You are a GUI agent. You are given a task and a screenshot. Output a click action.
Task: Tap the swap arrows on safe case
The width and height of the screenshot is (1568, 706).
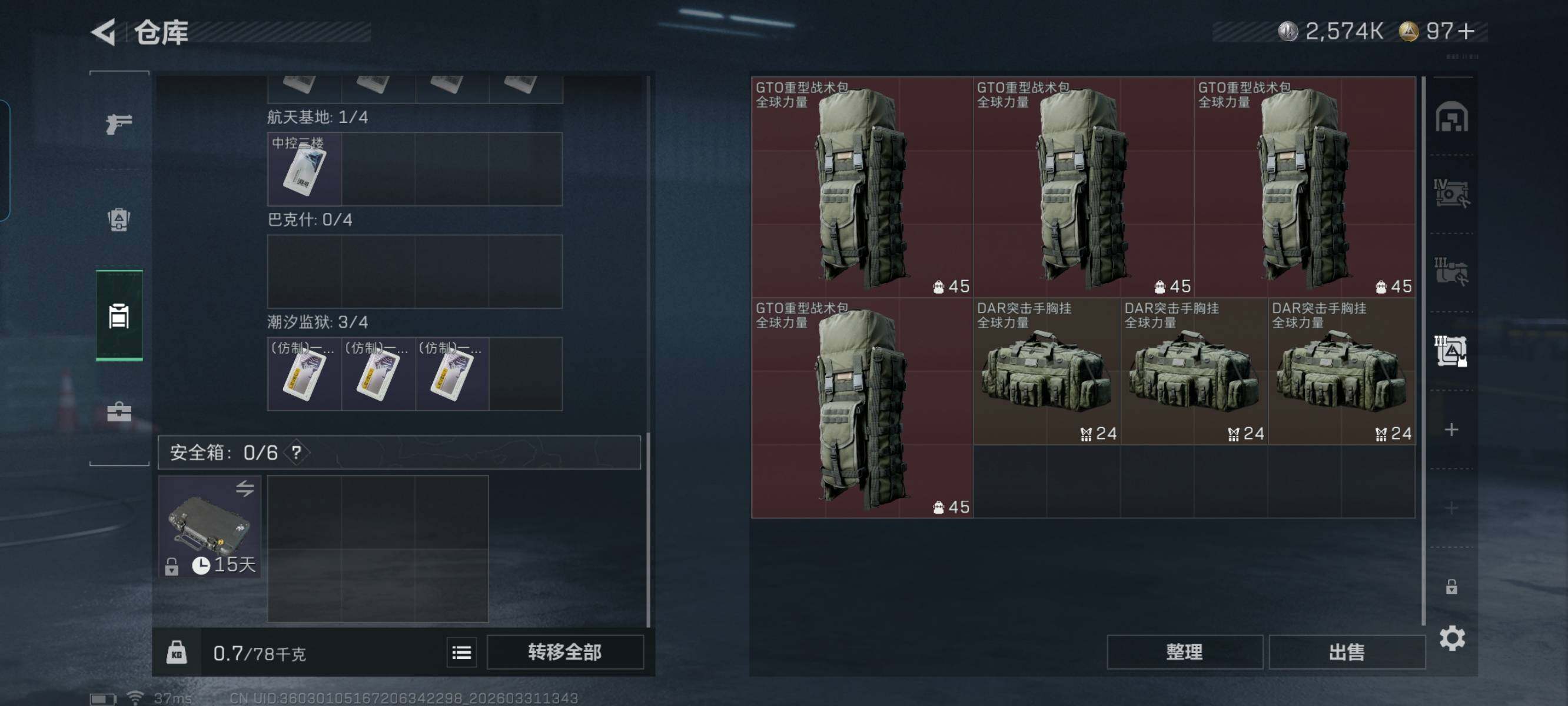(245, 488)
